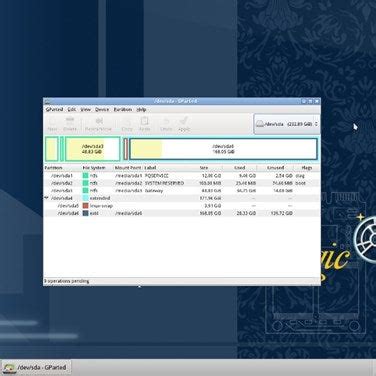376x376 pixels.
Task: Click the Flags column header
Action: [307, 168]
